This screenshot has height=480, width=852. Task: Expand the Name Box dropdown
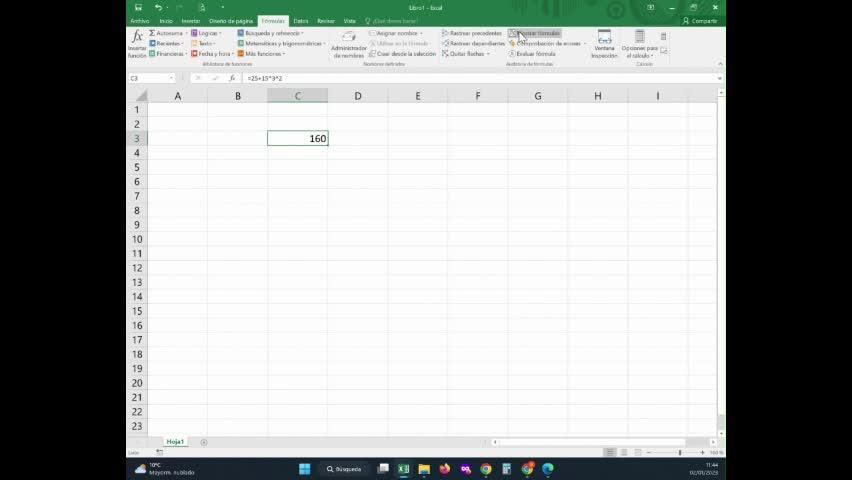click(171, 78)
